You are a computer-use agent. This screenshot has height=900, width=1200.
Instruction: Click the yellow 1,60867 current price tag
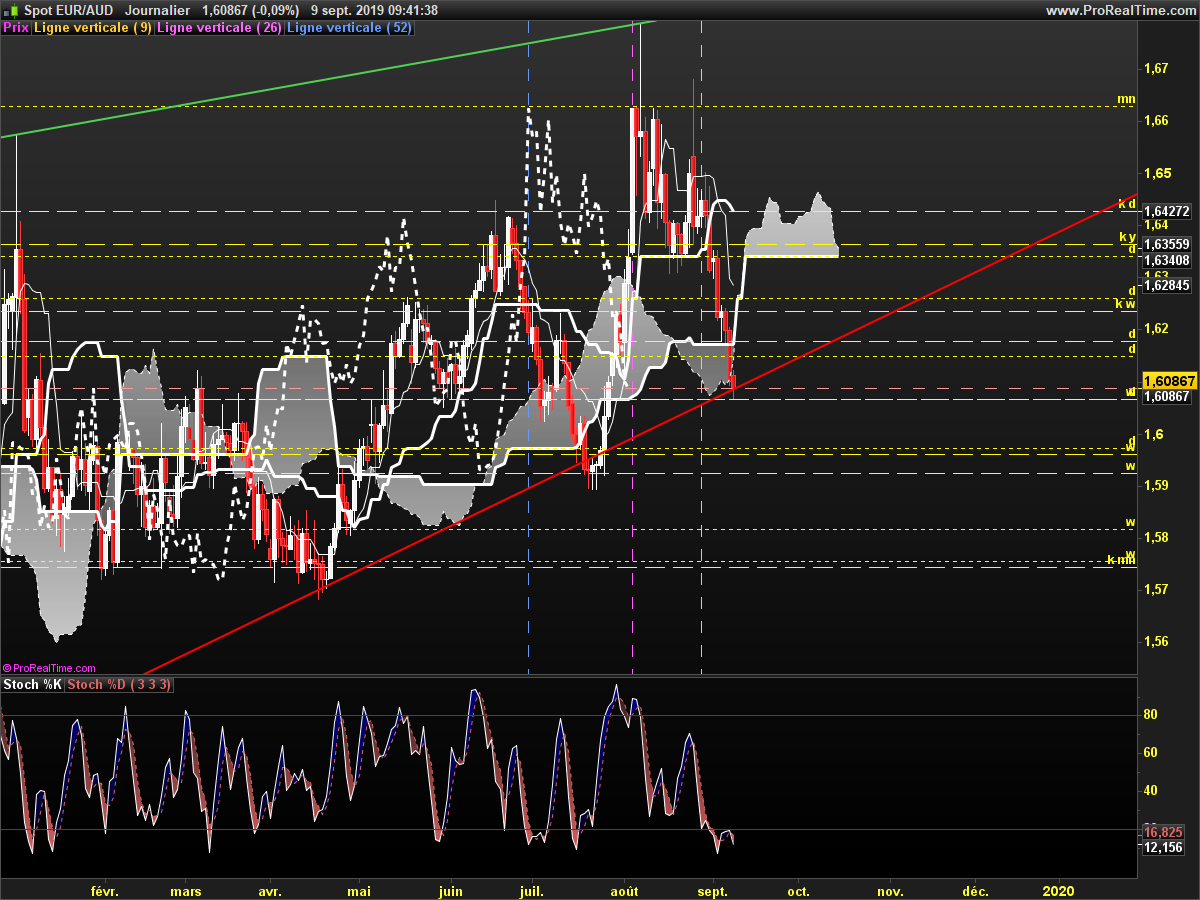point(1169,381)
